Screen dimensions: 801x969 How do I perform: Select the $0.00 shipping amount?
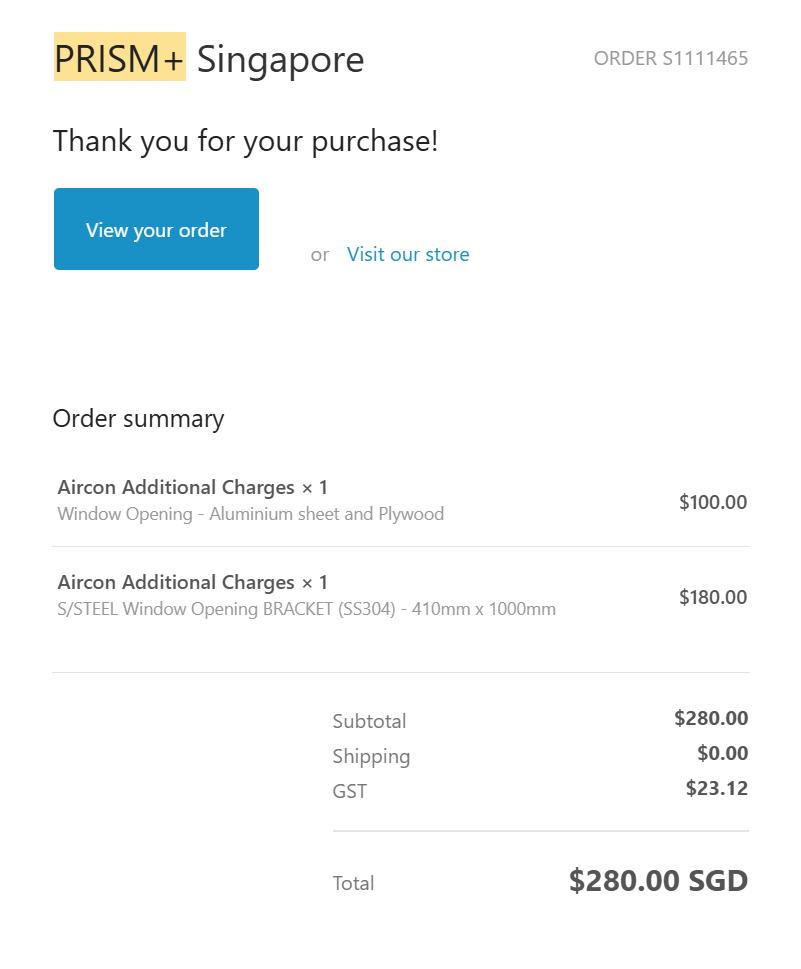722,753
